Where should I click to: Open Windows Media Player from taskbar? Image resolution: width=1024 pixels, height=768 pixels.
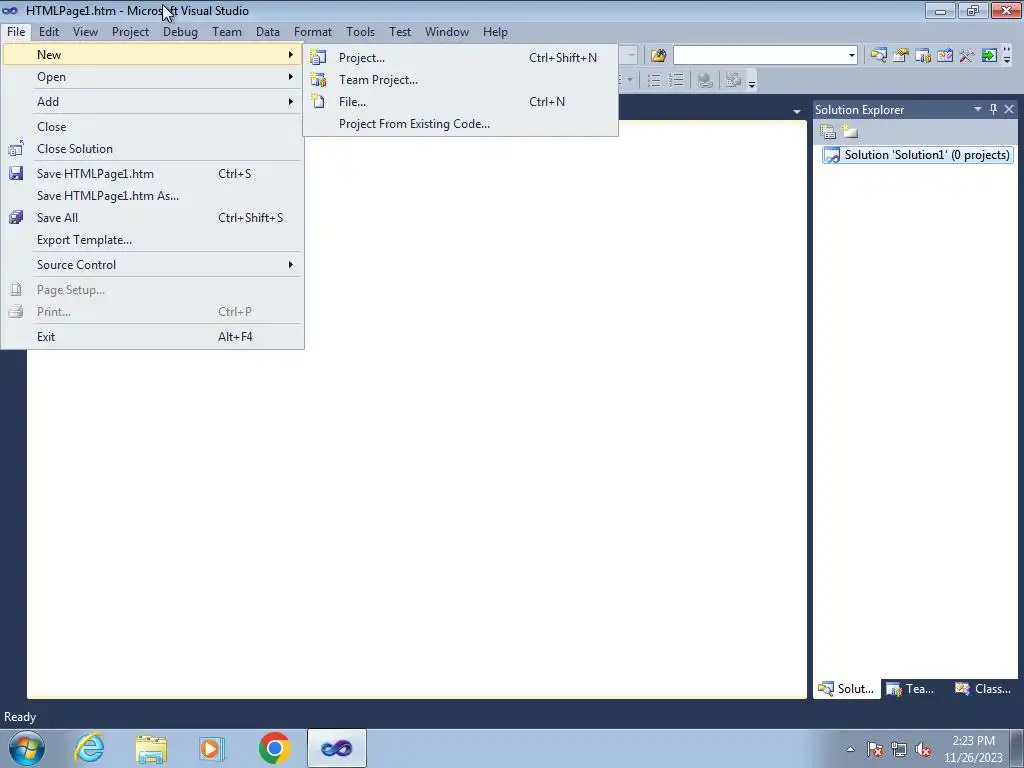coord(212,748)
